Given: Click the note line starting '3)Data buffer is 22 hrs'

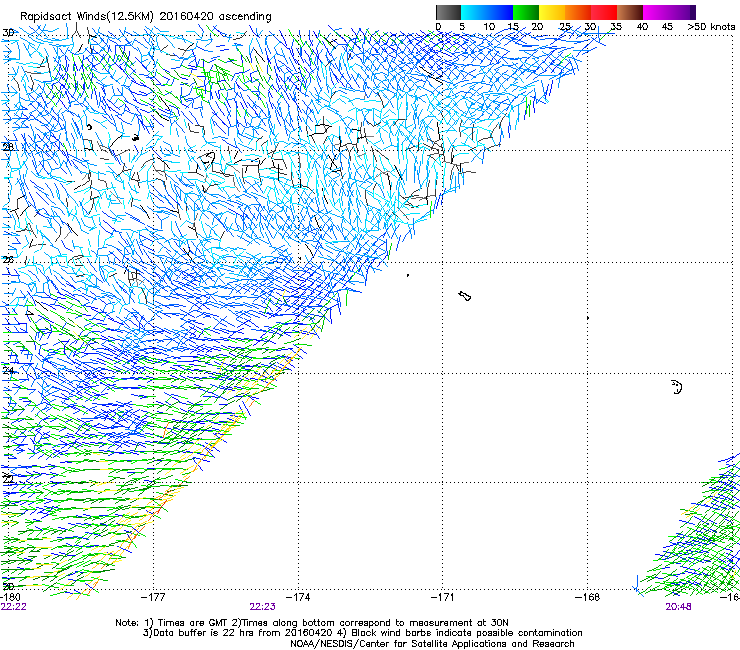Looking at the screenshot, I should [362, 633].
